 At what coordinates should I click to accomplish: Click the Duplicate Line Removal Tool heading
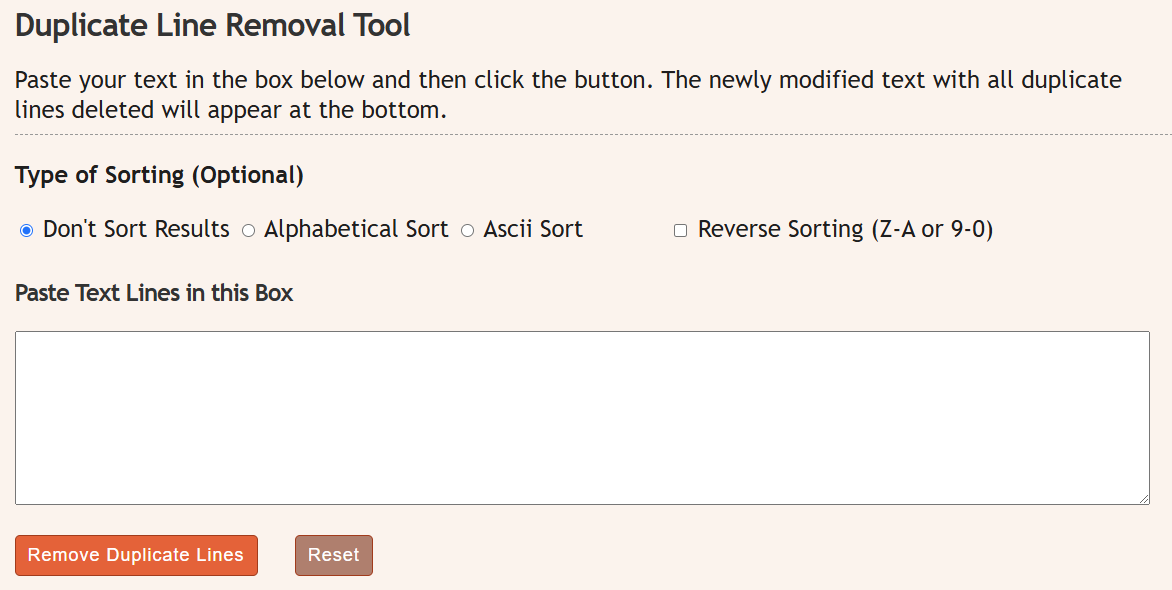click(x=213, y=26)
